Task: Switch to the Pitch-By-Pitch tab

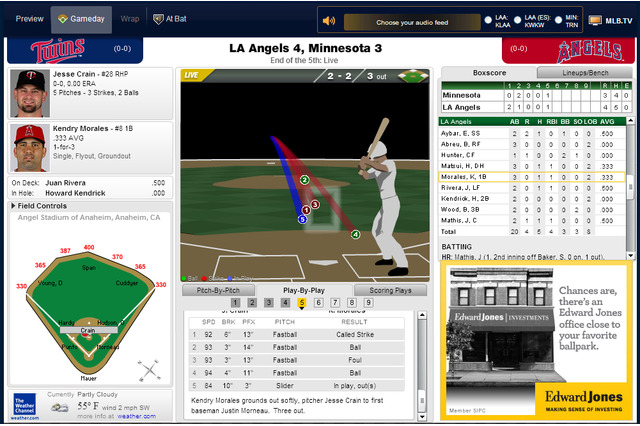Action: click(x=218, y=290)
